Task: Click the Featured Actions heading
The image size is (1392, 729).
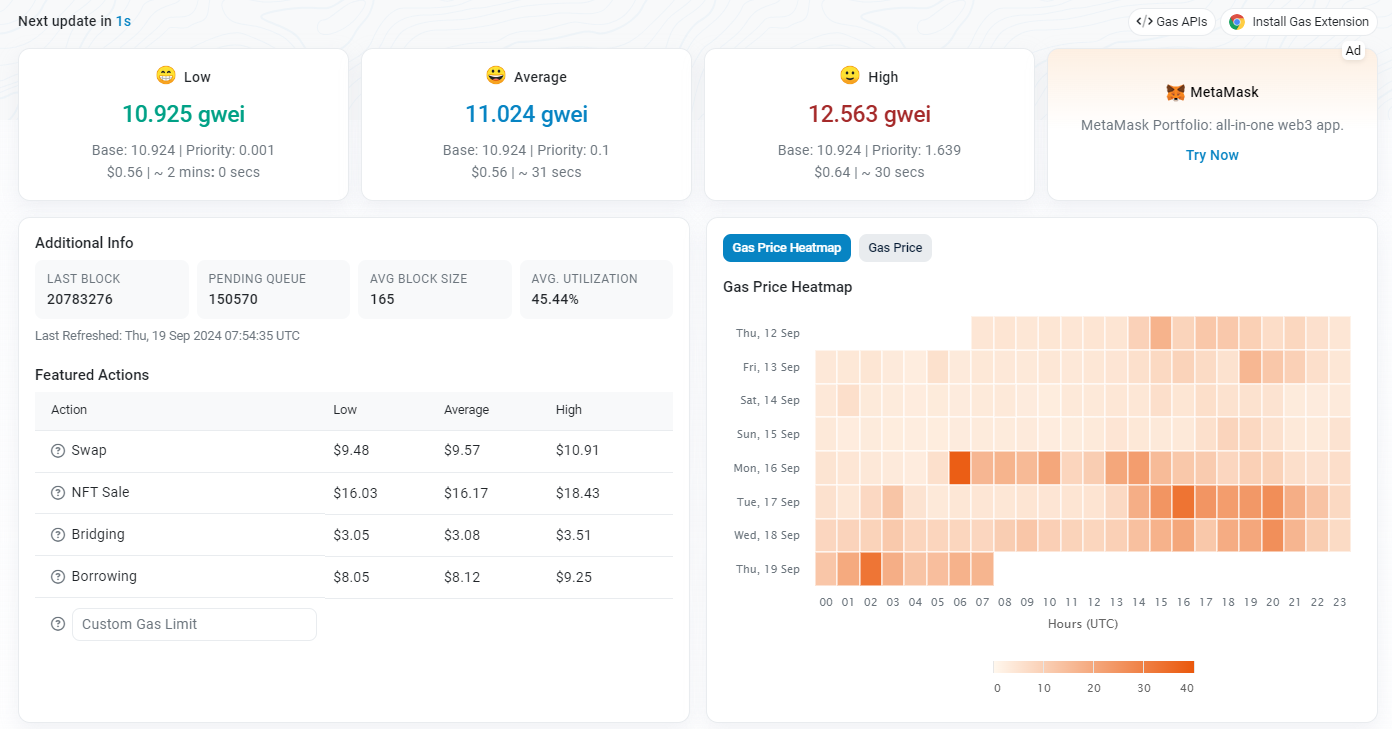Action: point(92,375)
